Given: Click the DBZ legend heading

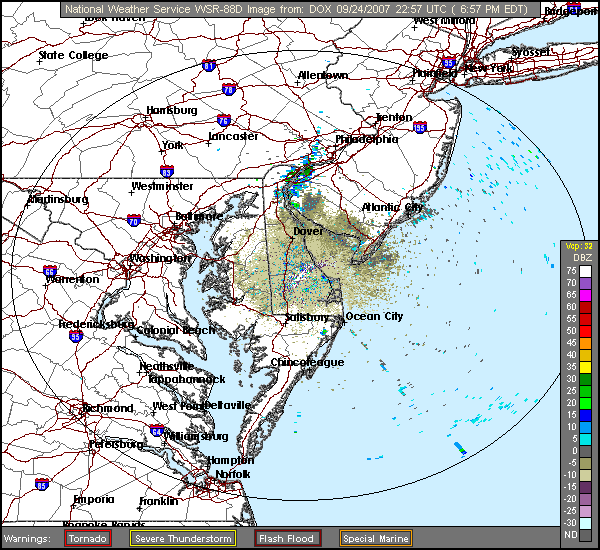Looking at the screenshot, I should (582, 258).
